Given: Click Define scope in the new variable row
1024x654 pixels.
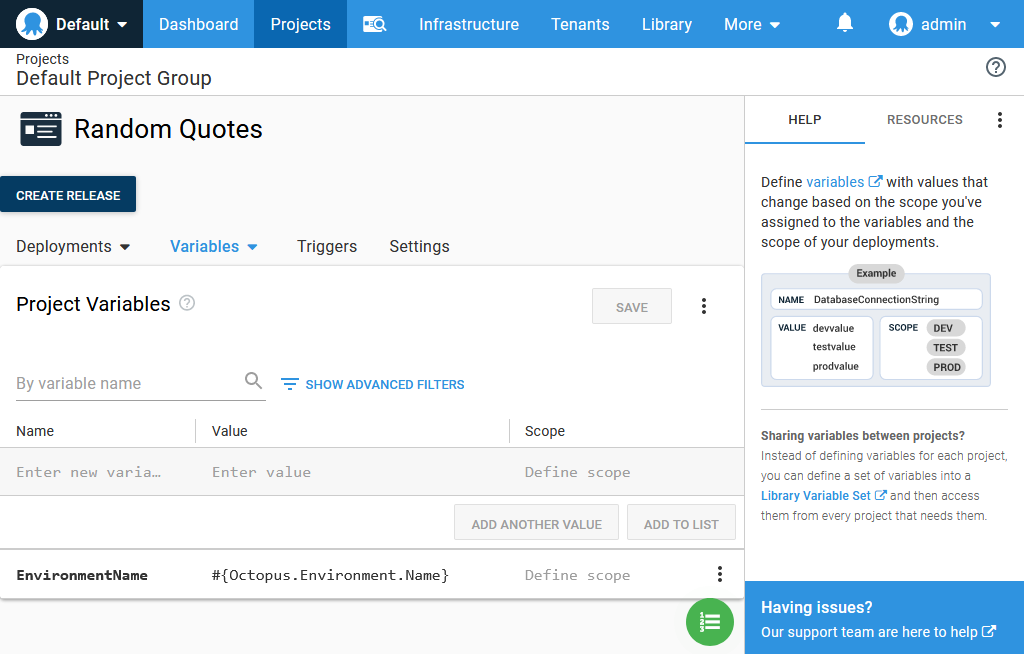Looking at the screenshot, I should (x=577, y=472).
